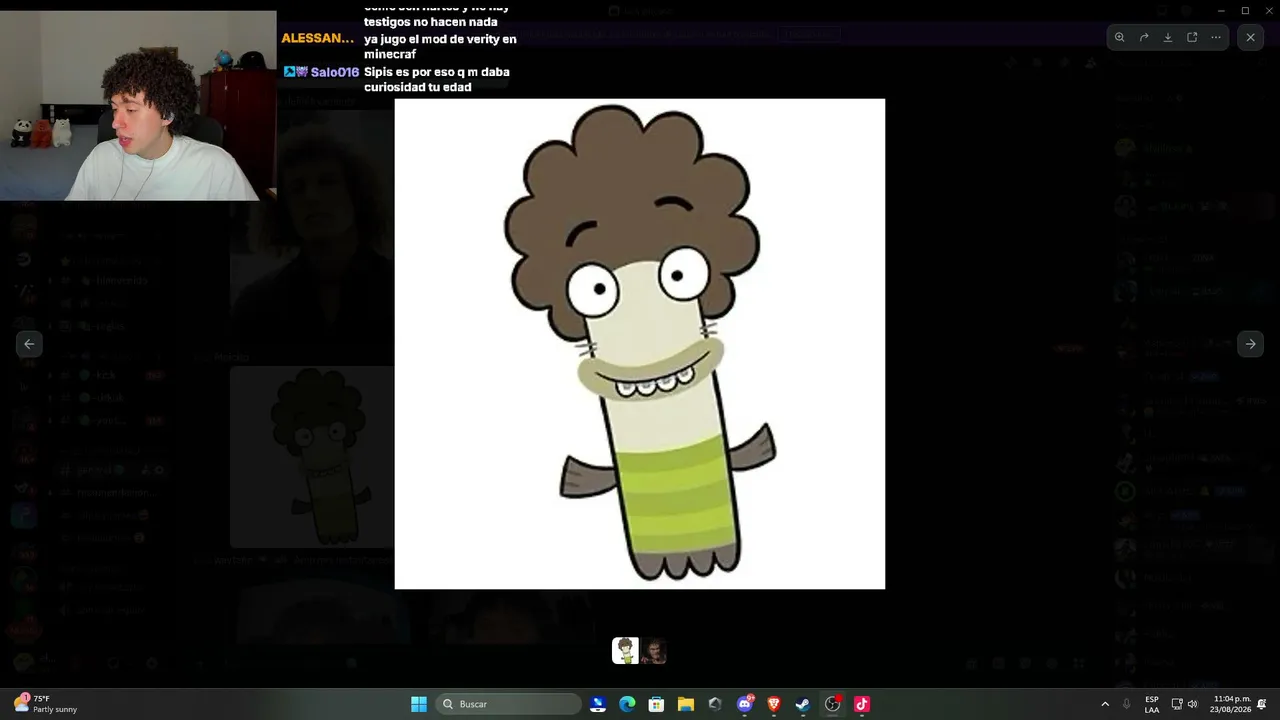Click the Buscar taskbar search field
Screen dimensions: 1280x720
point(509,704)
